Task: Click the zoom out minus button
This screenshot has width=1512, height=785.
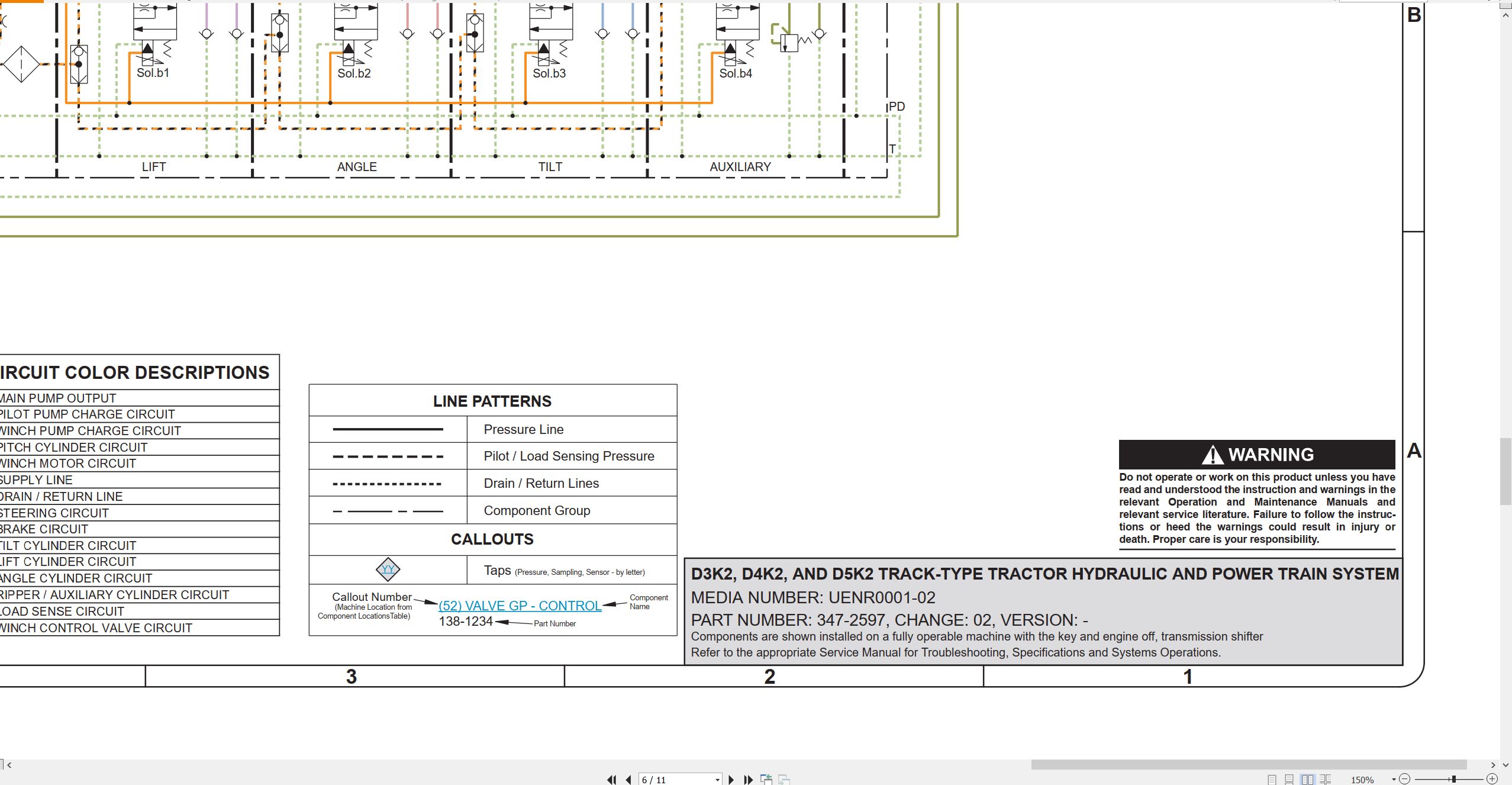Action: (1405, 779)
